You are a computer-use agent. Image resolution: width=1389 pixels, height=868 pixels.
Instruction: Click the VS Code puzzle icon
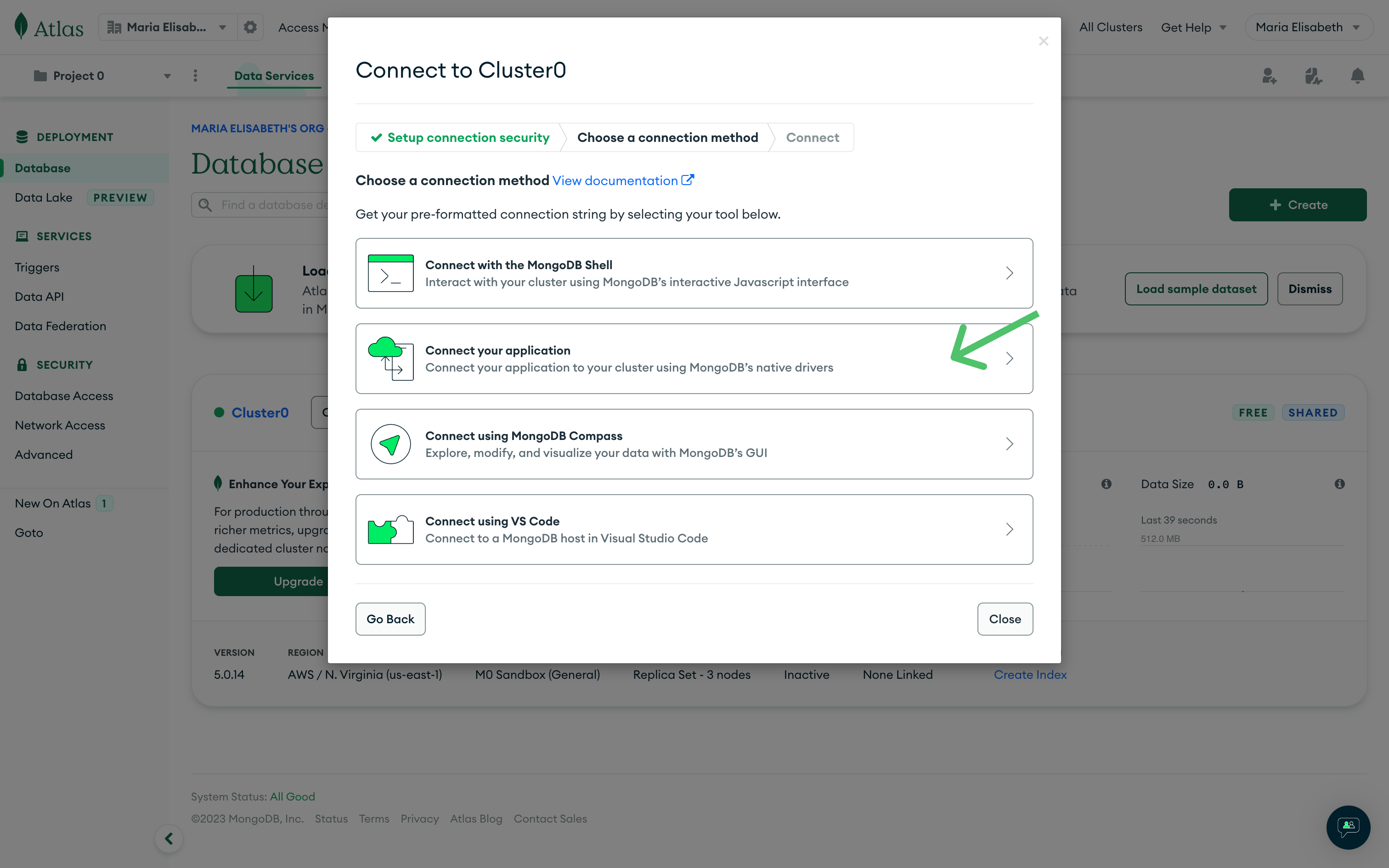point(390,529)
